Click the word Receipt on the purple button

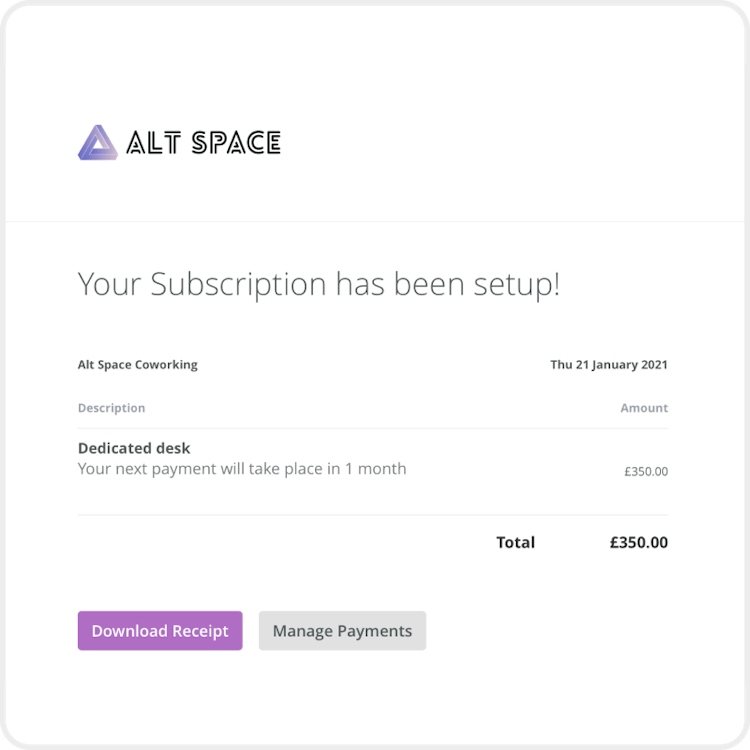[200, 631]
